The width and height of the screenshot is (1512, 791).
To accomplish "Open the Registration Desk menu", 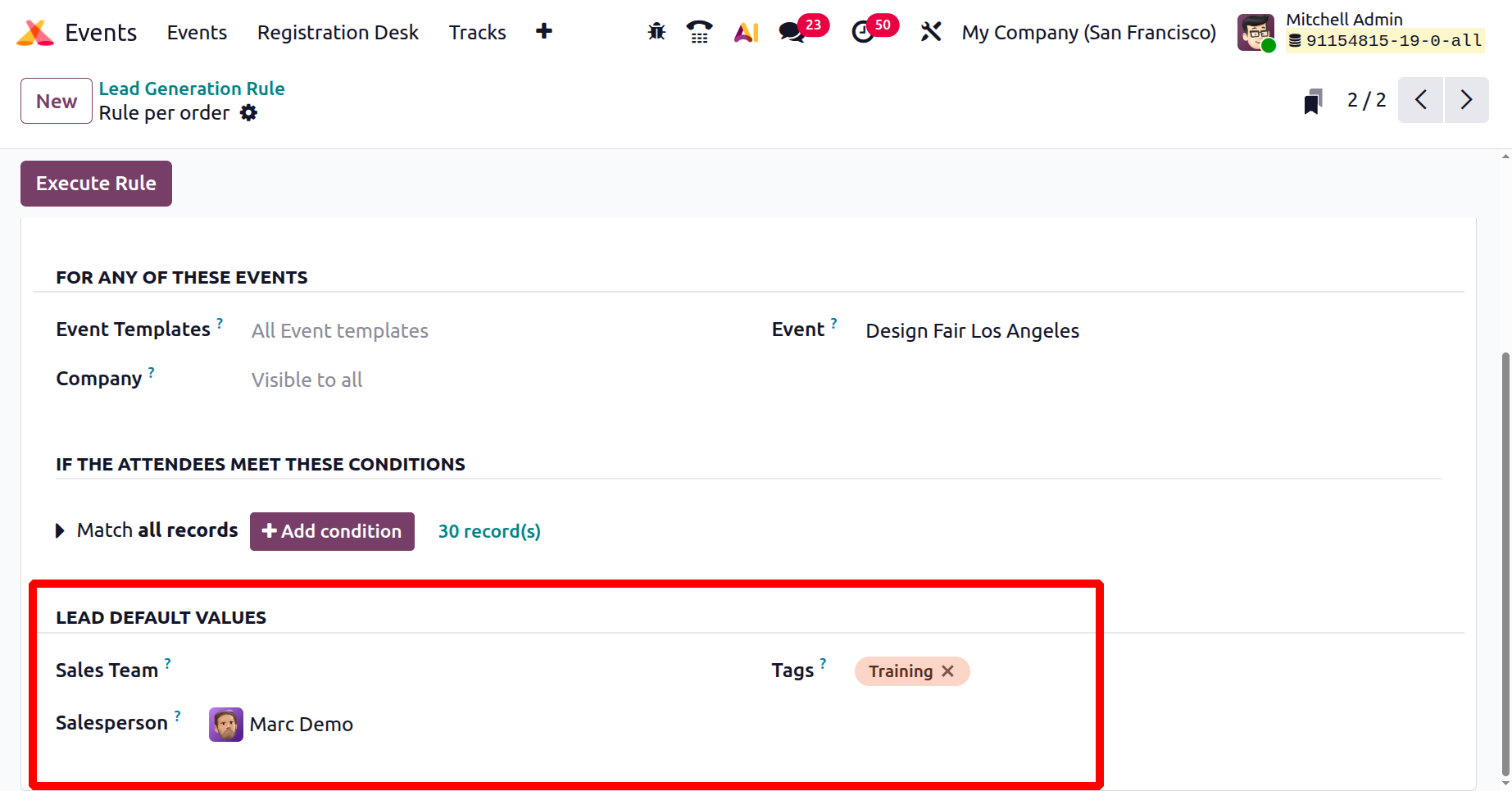I will coord(338,33).
